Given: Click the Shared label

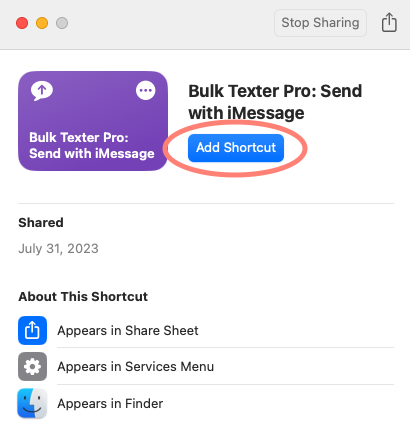Looking at the screenshot, I should point(41,222).
